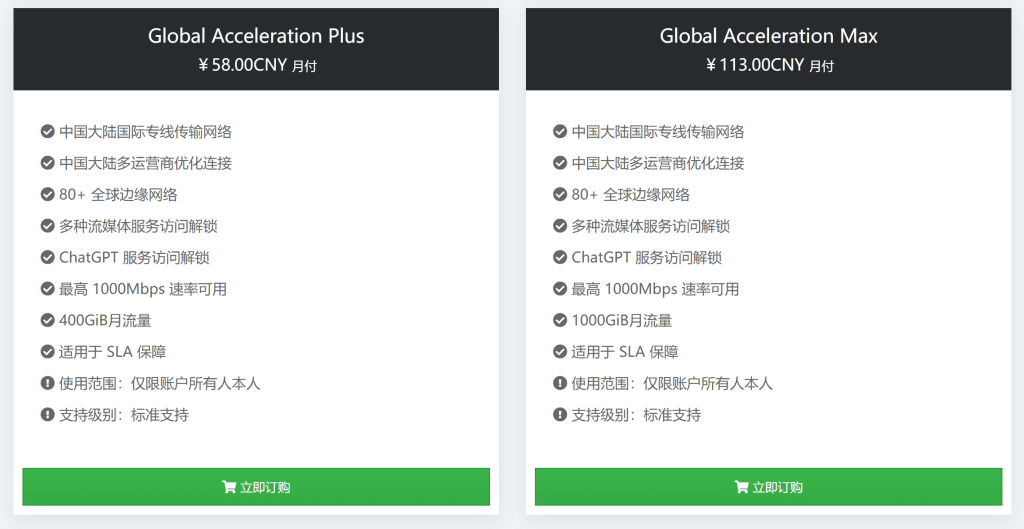The width and height of the screenshot is (1024, 529).
Task: Click exclamation icon beside Max 支持级别
Action: 560,415
